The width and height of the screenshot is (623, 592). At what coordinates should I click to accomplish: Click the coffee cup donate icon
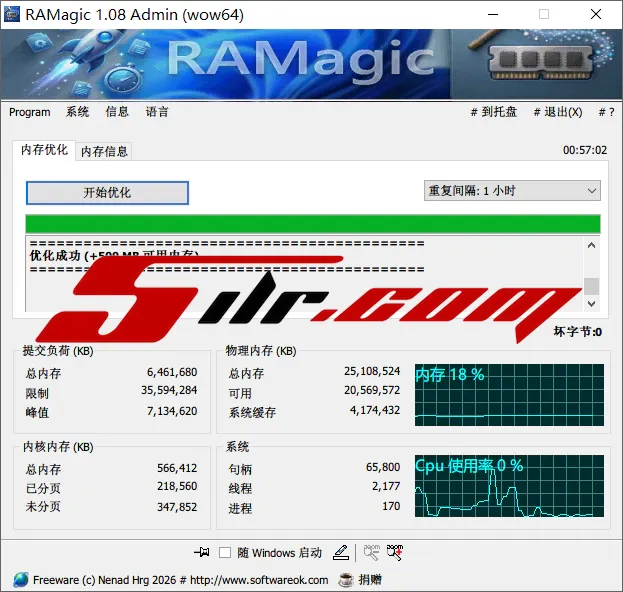click(x=346, y=580)
